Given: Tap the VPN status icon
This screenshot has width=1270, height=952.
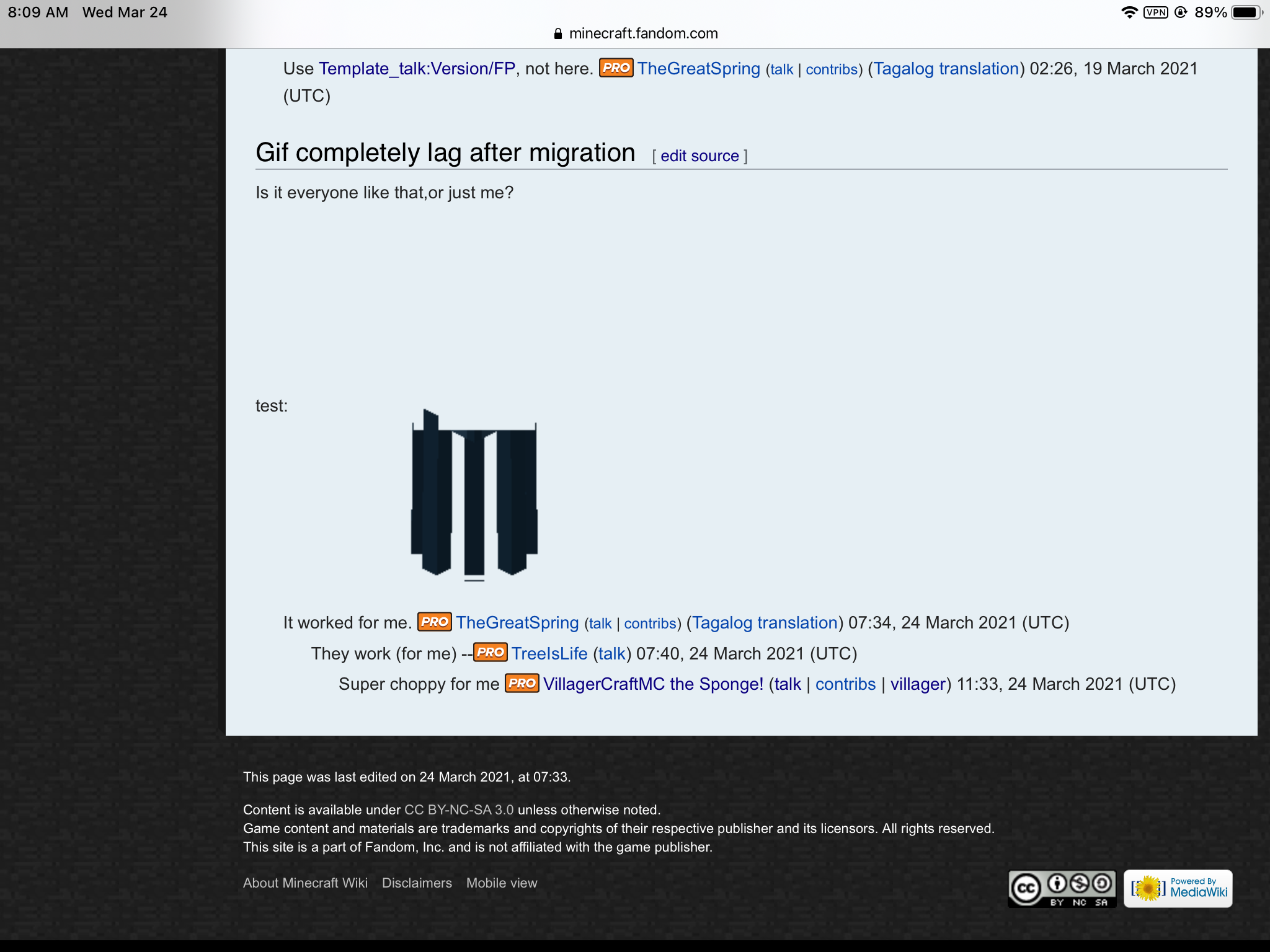Looking at the screenshot, I should [x=1155, y=12].
